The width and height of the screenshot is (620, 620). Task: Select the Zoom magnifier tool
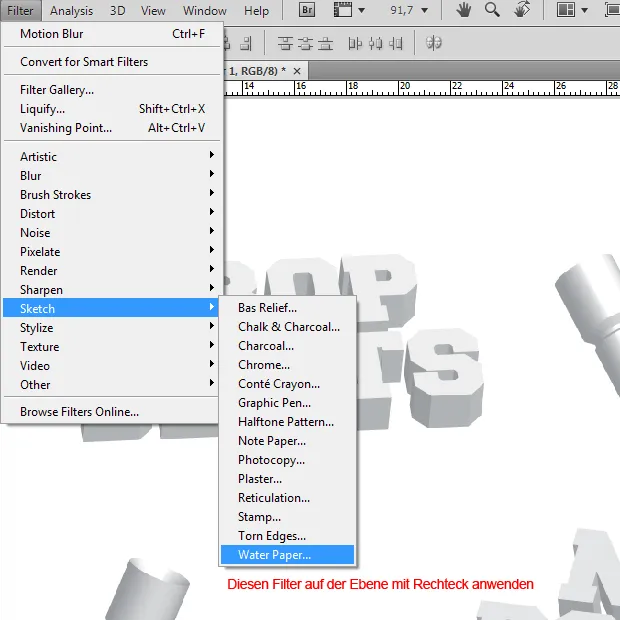[492, 11]
